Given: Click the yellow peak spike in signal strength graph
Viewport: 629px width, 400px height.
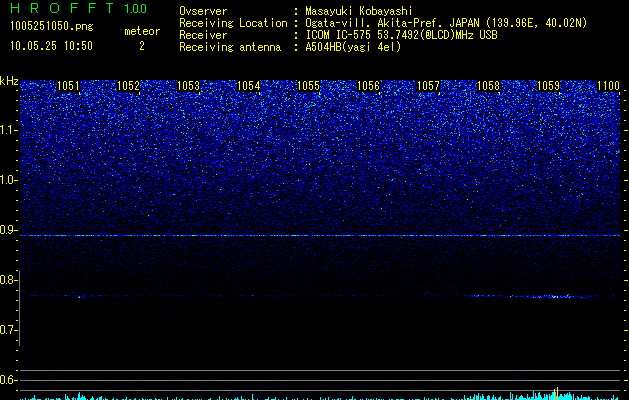Looking at the screenshot, I should 556,394.
